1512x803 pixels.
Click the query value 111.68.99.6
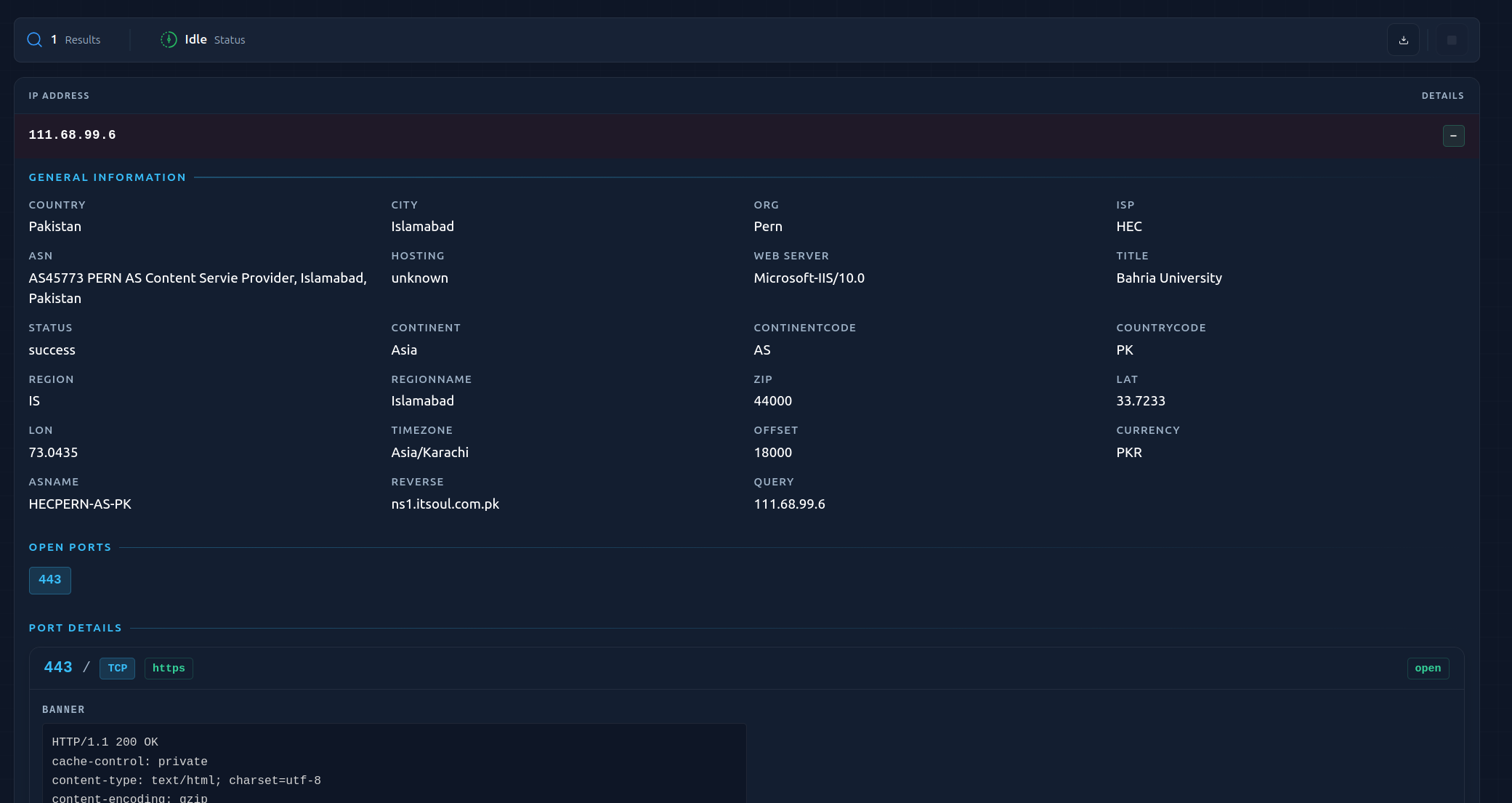click(x=790, y=504)
